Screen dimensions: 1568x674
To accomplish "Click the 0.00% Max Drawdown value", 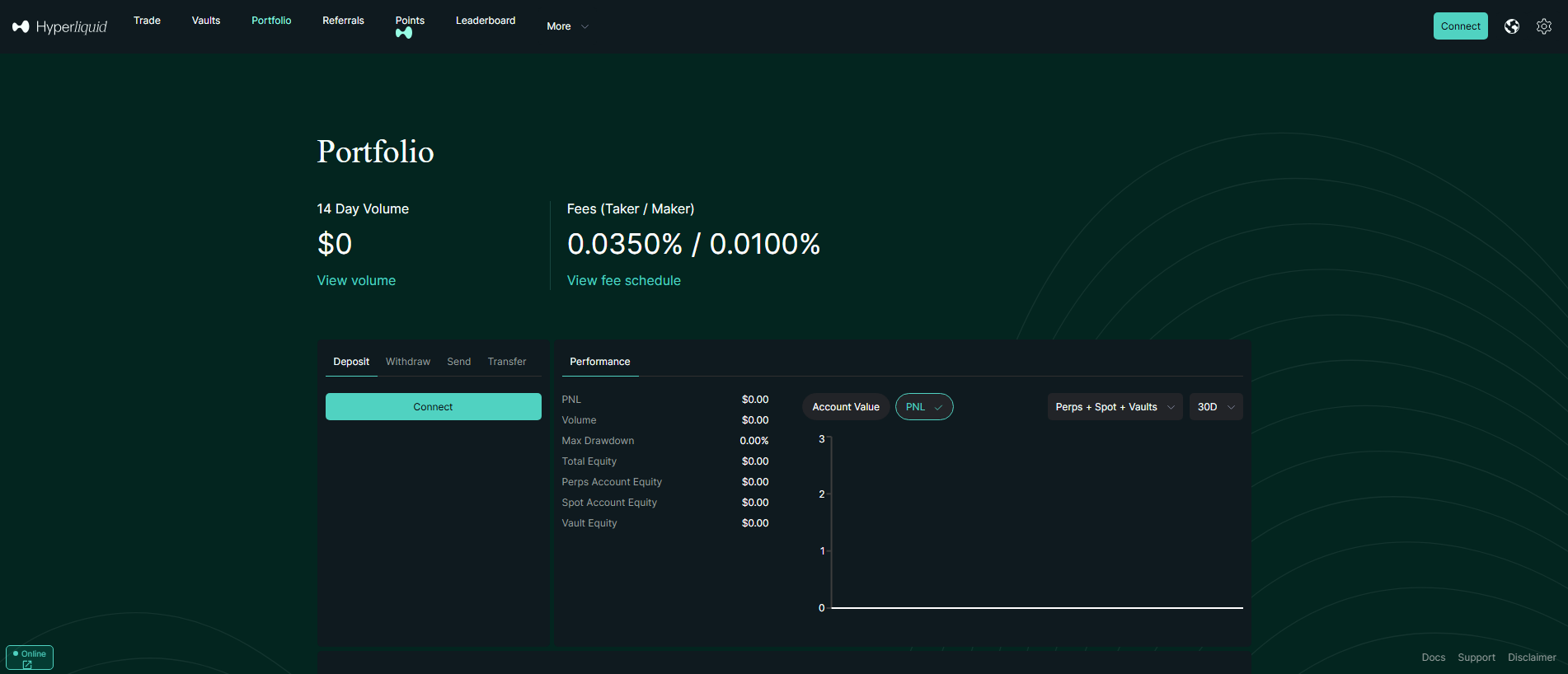I will pos(754,441).
